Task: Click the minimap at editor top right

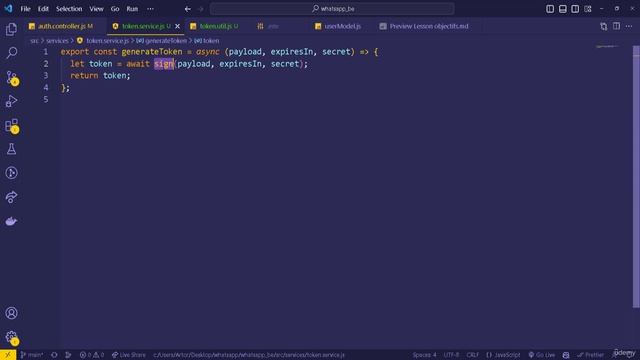Action: tap(607, 47)
